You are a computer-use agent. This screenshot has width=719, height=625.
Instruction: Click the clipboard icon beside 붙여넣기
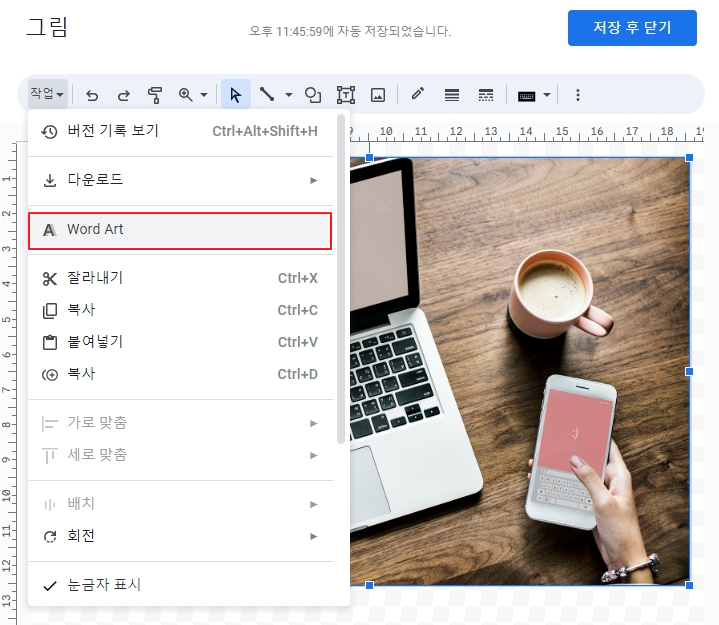click(x=50, y=343)
